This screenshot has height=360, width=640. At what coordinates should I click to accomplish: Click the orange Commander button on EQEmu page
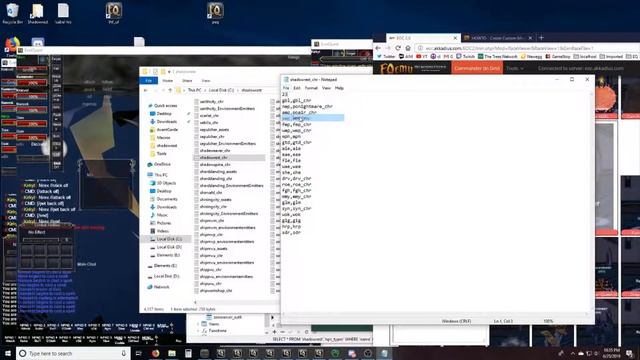(477, 68)
